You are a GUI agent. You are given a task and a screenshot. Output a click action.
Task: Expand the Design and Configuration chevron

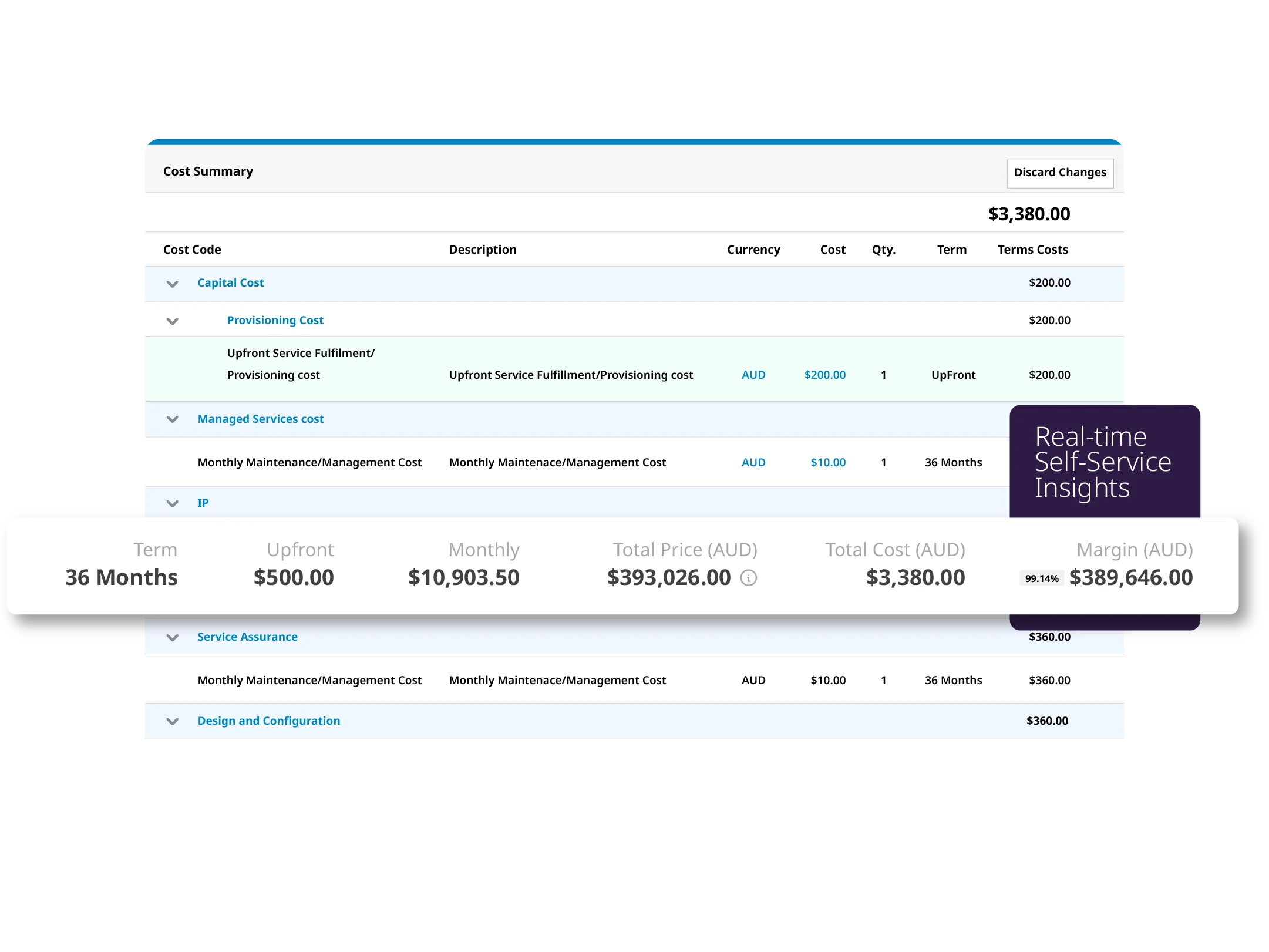tap(172, 721)
